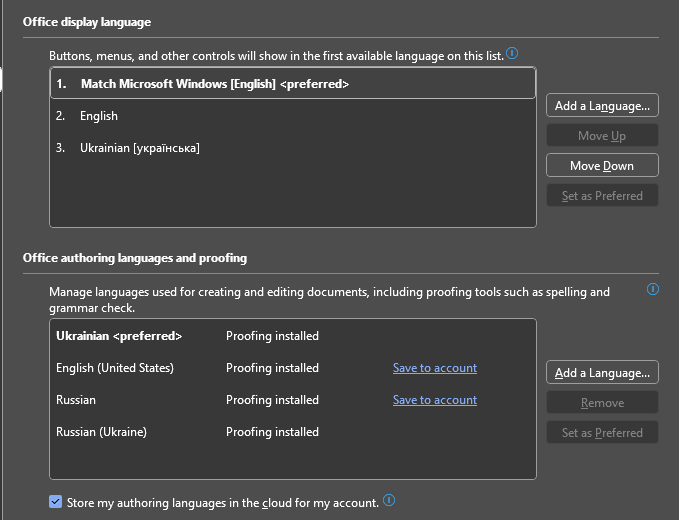Click Save to account link for Russian

(x=434, y=400)
